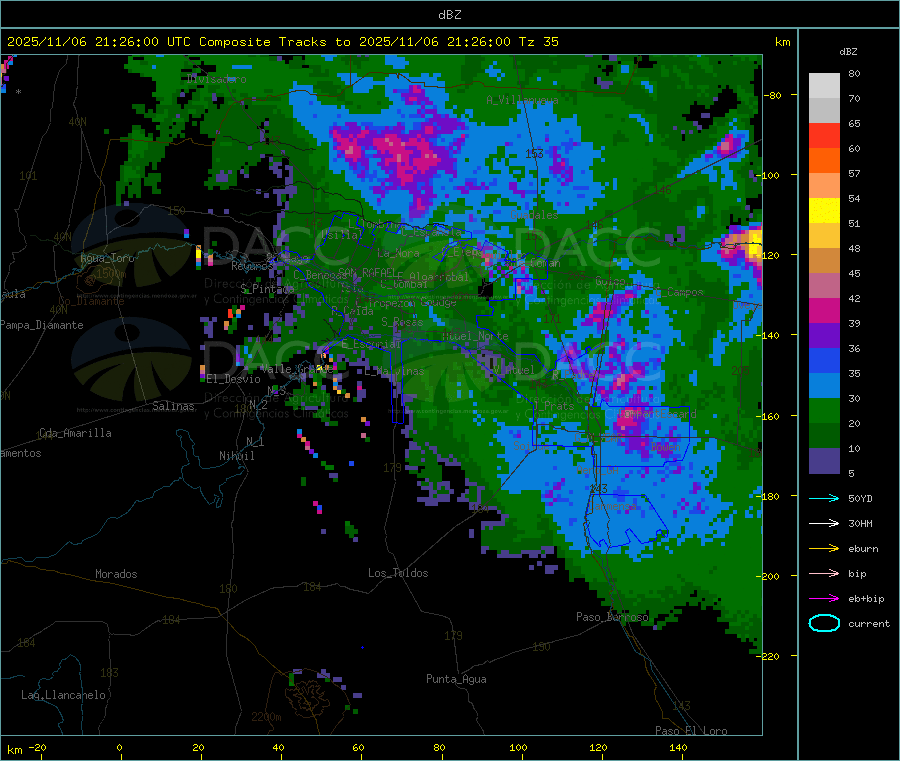Select the gold 51-48 dBZ swatch

(824, 235)
